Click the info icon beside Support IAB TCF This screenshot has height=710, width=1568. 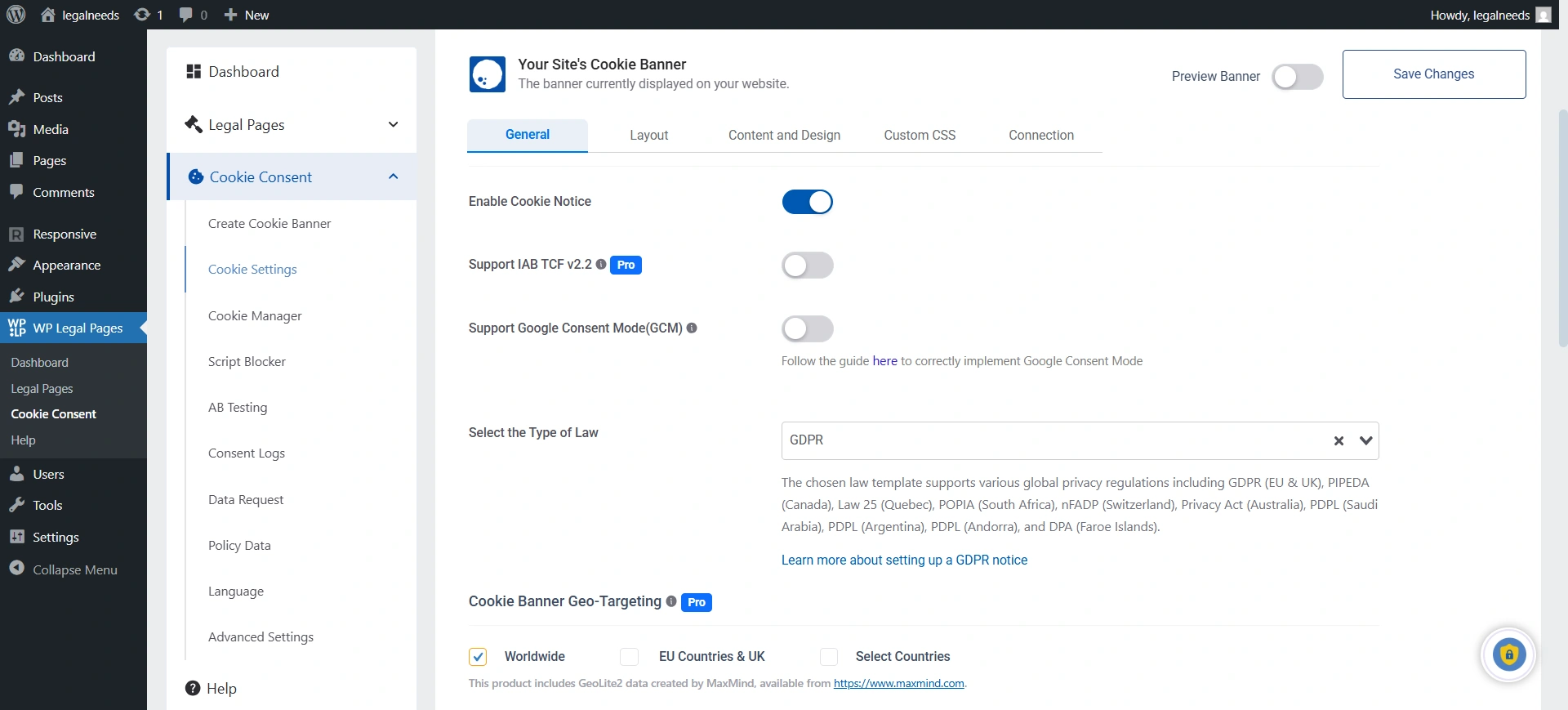tap(601, 265)
